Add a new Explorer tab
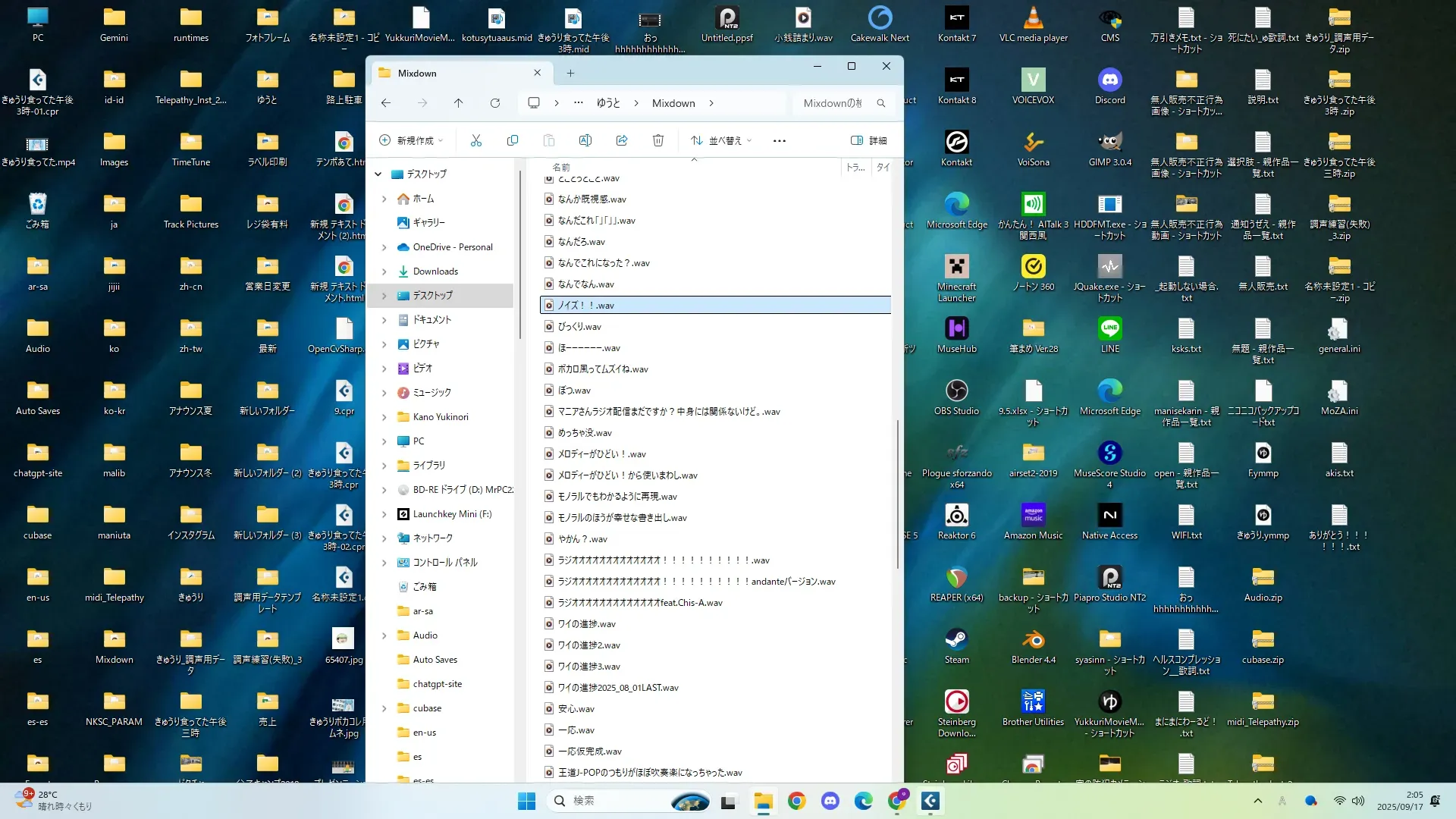 tap(570, 73)
